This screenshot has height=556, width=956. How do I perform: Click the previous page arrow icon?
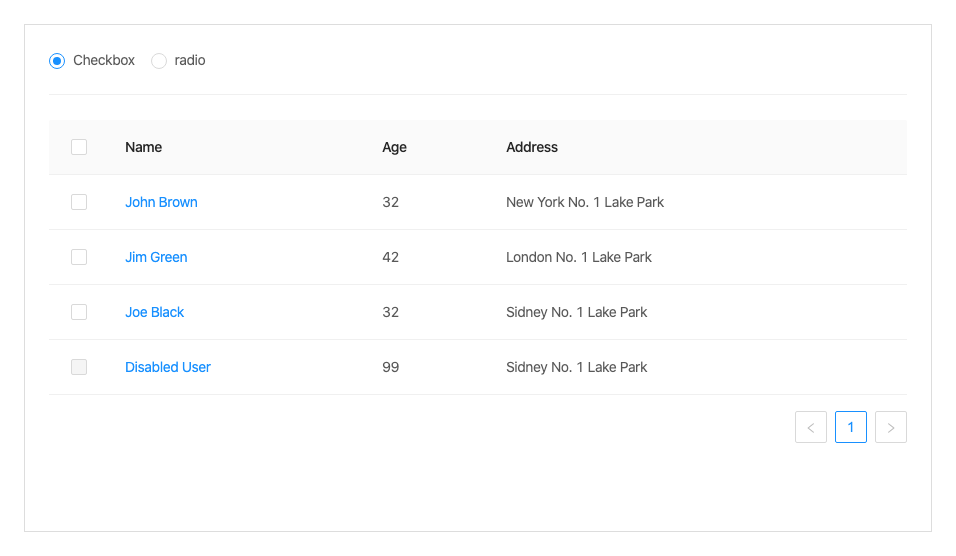coord(811,427)
